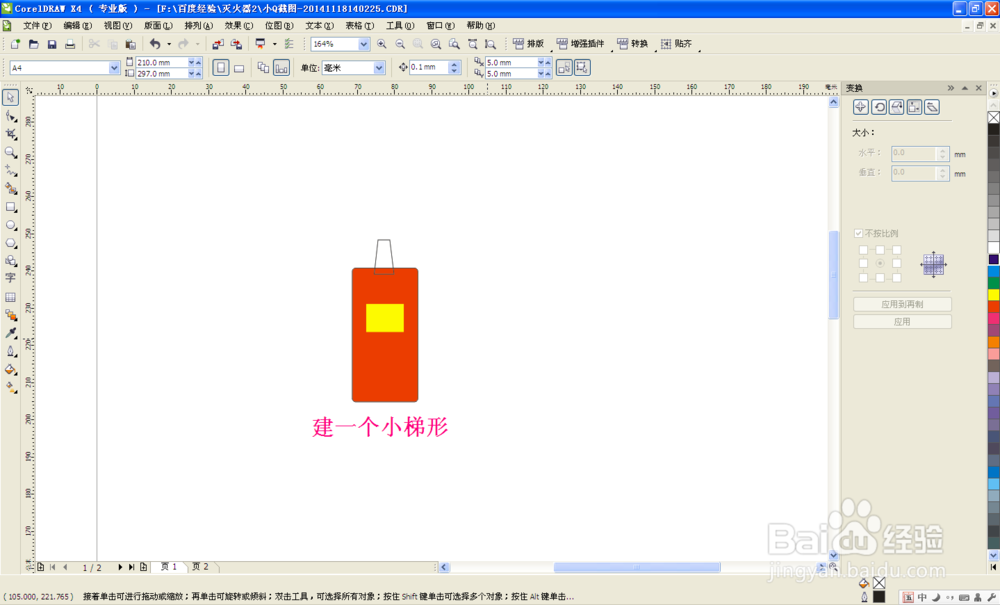Click the Undo icon on the toolbar
Image resolution: width=1000 pixels, height=605 pixels.
[156, 44]
